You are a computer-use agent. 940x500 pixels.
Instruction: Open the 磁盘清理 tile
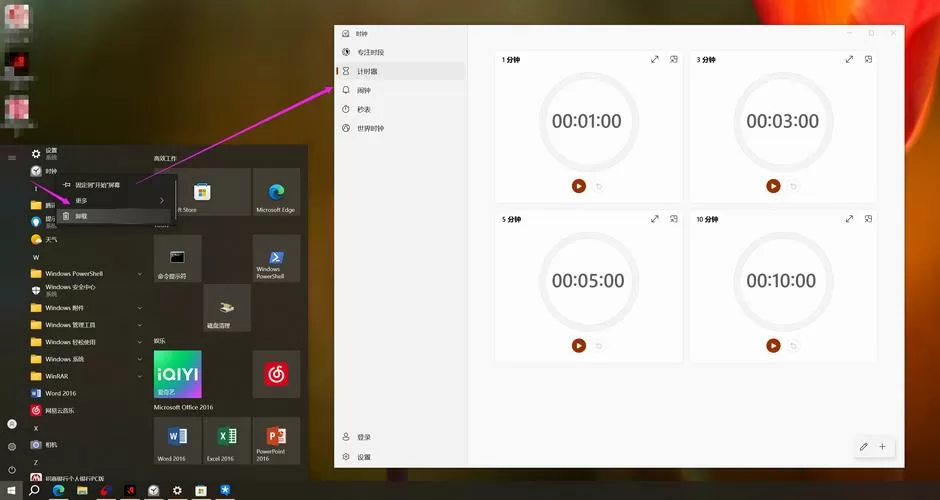click(227, 308)
